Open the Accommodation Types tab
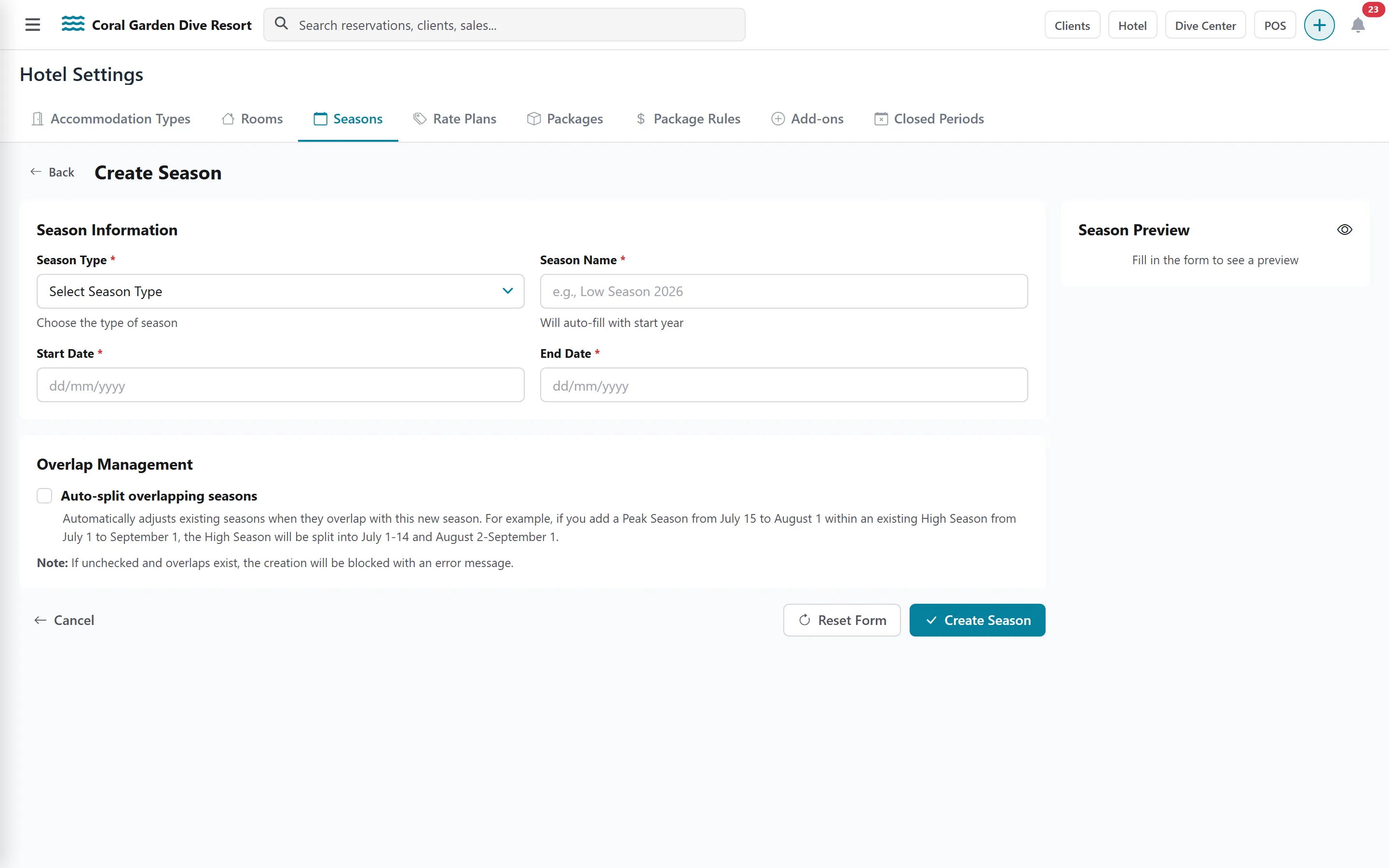The height and width of the screenshot is (868, 1389). (x=111, y=119)
